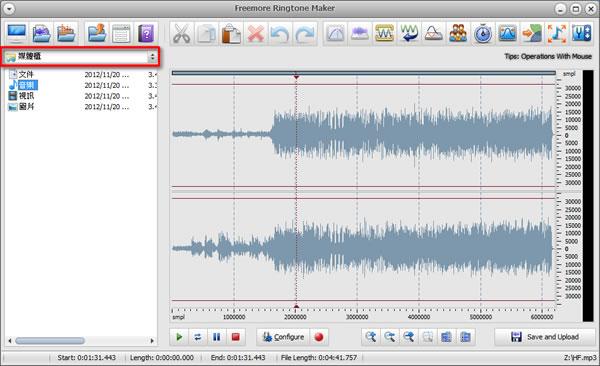Zoom in on the waveform

tap(370, 337)
